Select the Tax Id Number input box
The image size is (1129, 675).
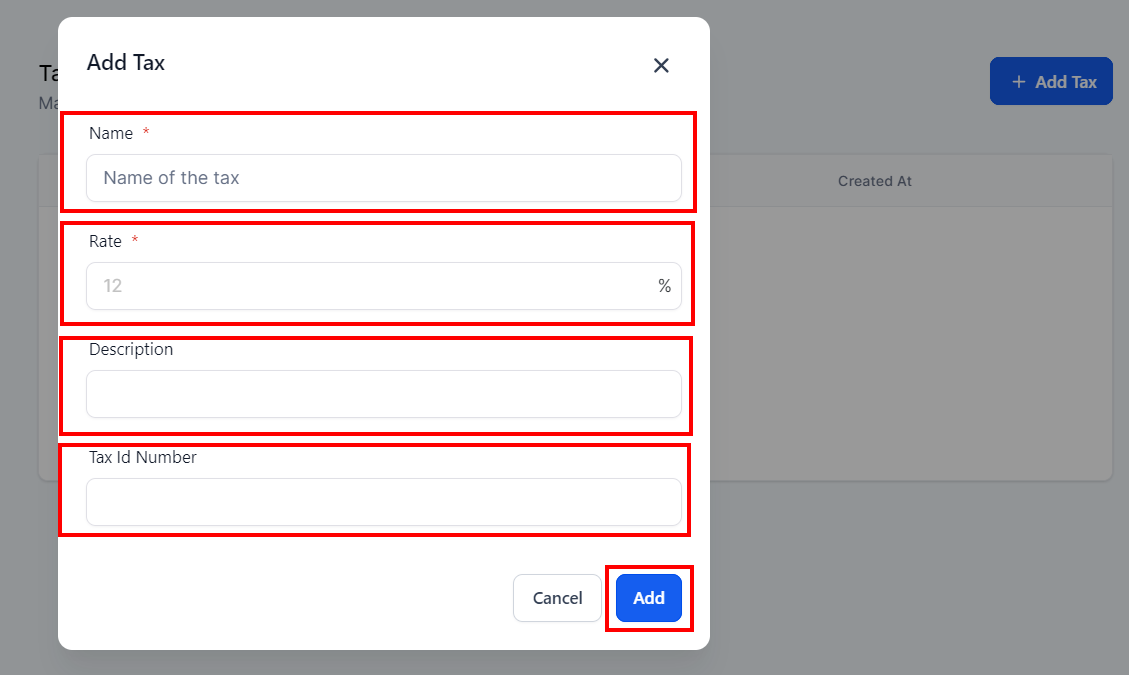click(x=384, y=502)
